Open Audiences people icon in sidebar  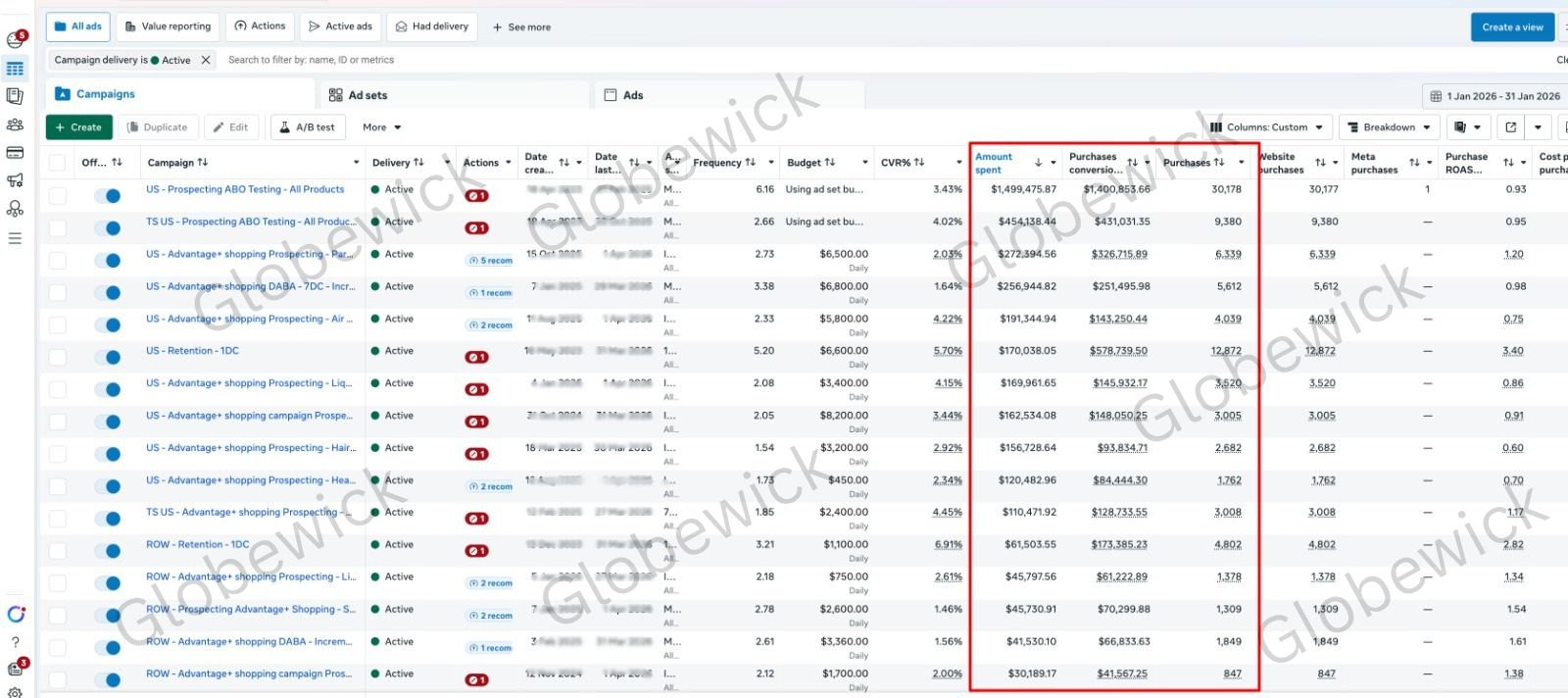(15, 125)
